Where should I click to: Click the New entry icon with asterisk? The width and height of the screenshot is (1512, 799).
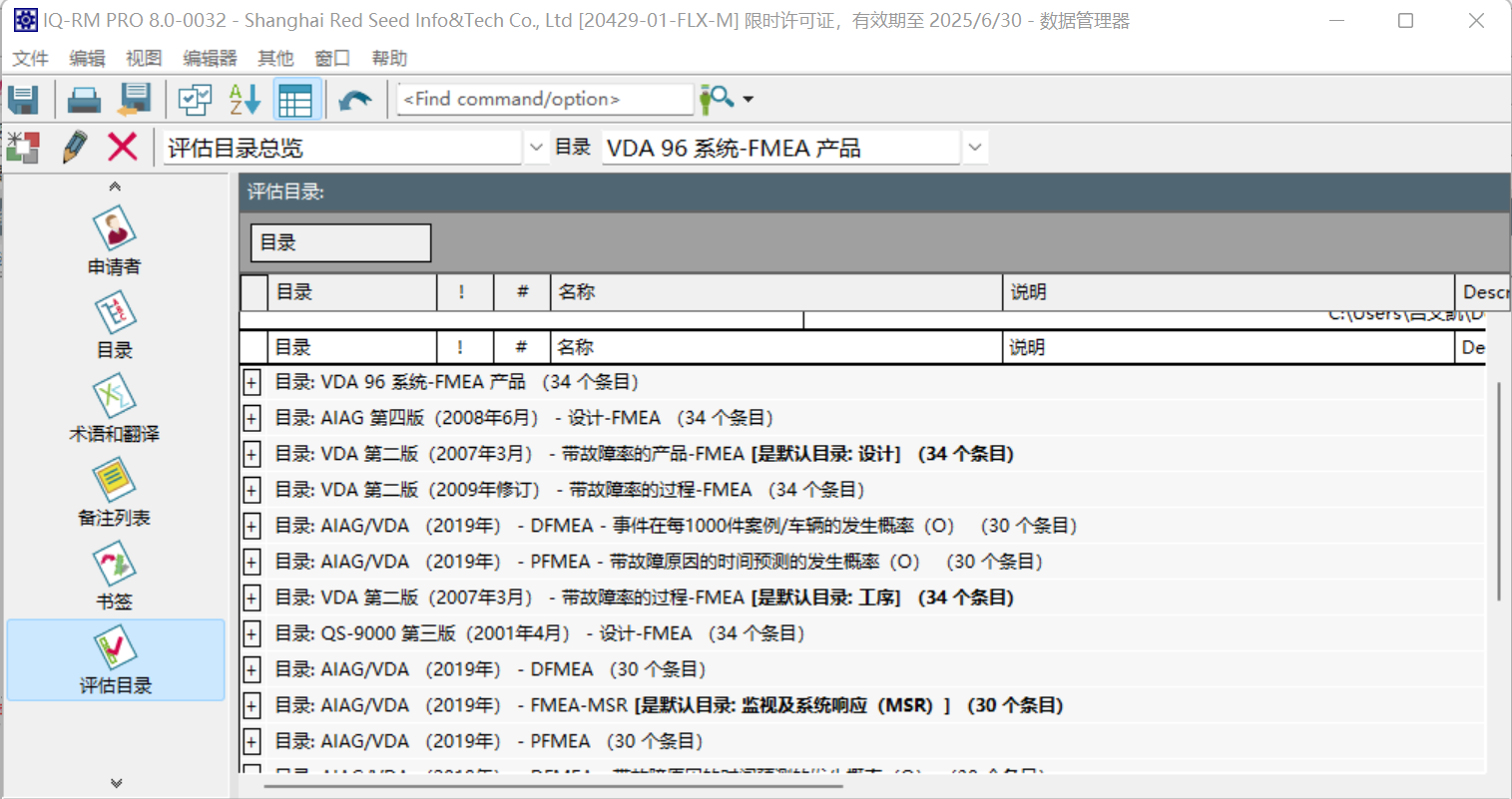(23, 148)
